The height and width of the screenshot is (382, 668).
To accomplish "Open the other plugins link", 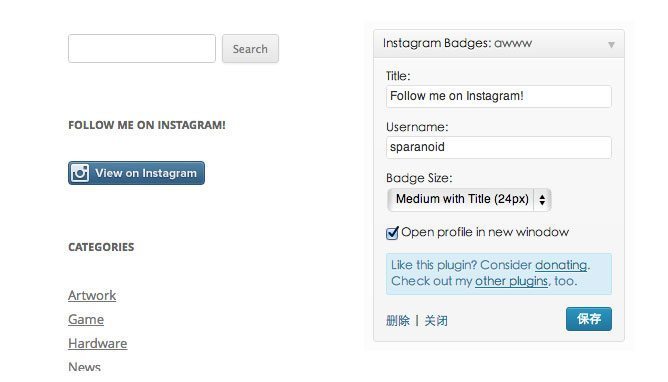I will tap(511, 281).
